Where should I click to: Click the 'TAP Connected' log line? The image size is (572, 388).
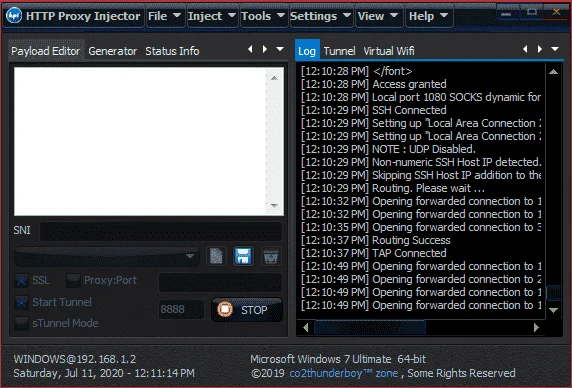374,253
